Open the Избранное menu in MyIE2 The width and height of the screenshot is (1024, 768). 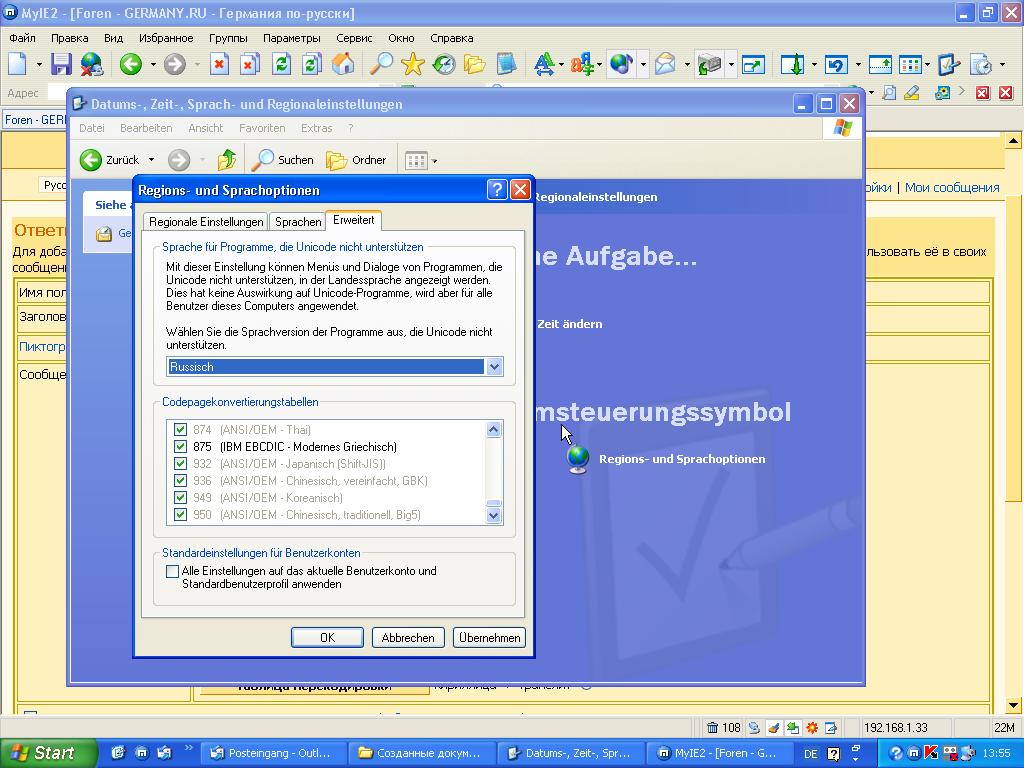click(166, 38)
